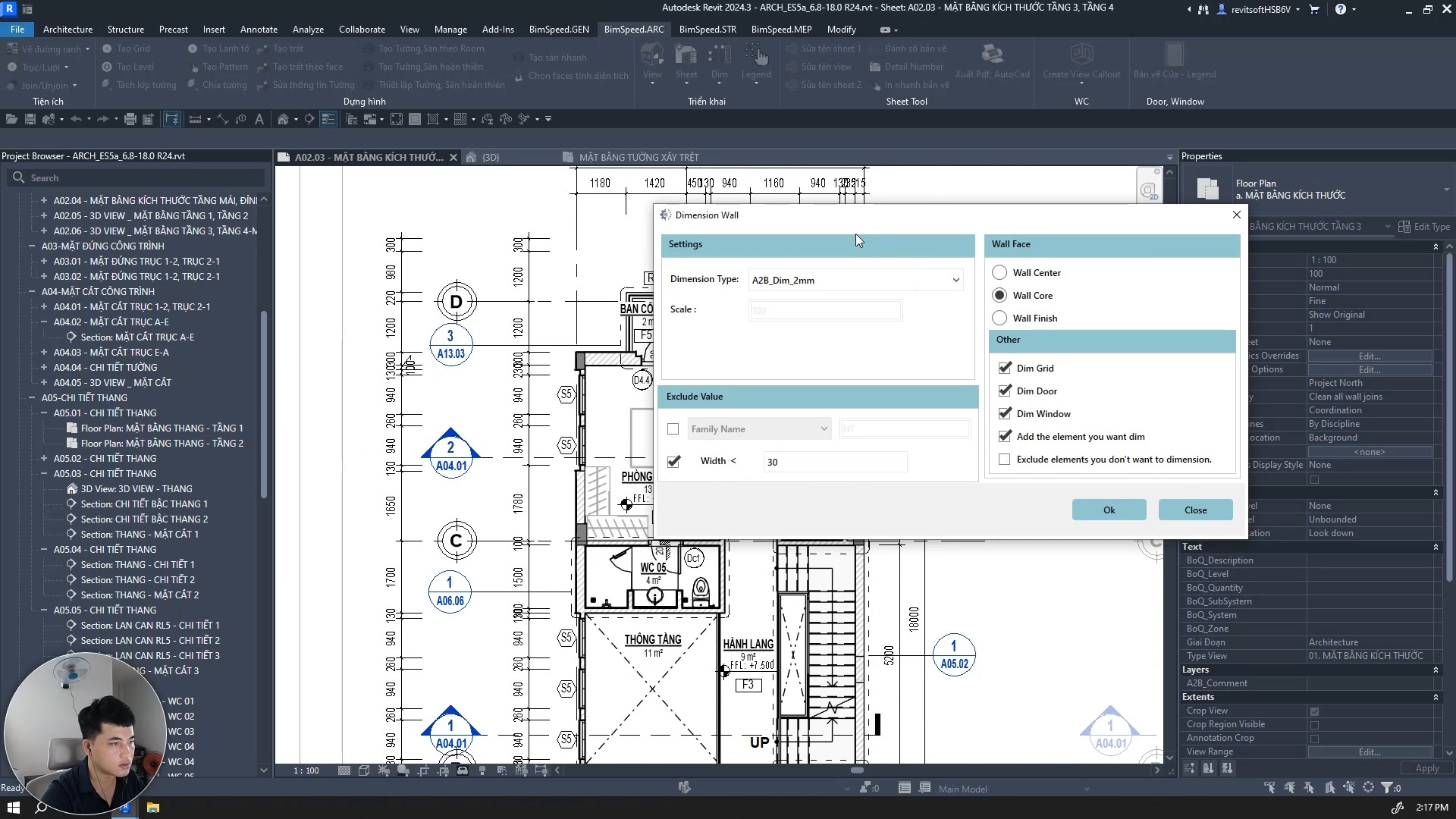Open the Dimension Type dropdown

point(855,280)
